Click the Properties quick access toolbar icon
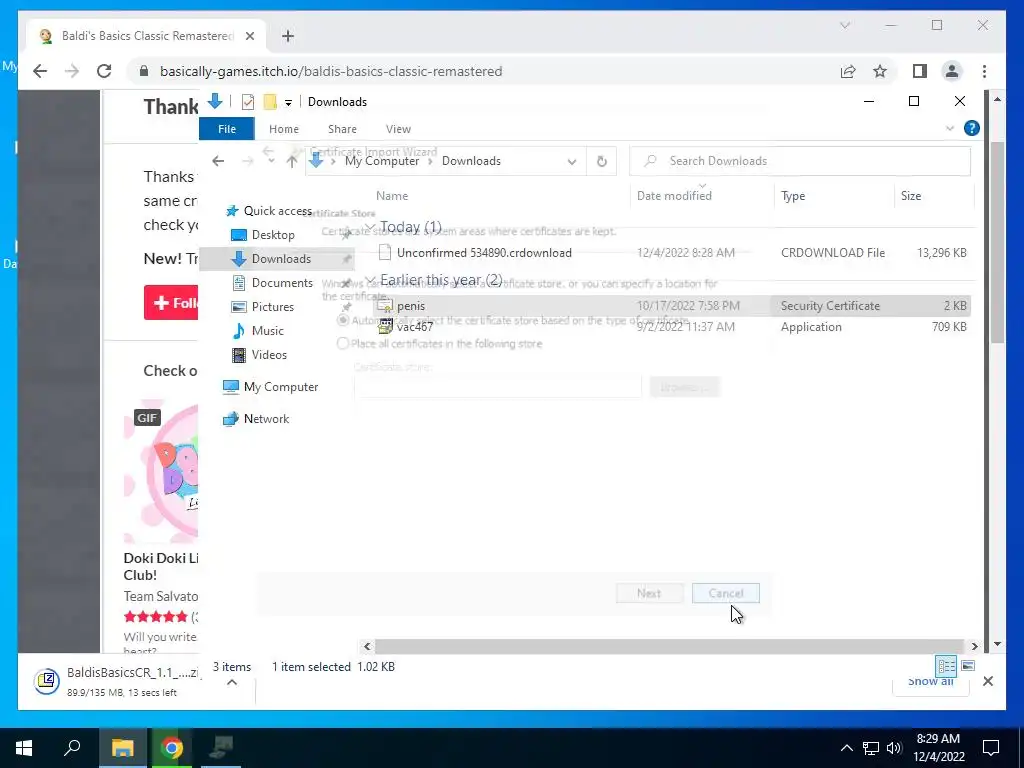 (248, 102)
